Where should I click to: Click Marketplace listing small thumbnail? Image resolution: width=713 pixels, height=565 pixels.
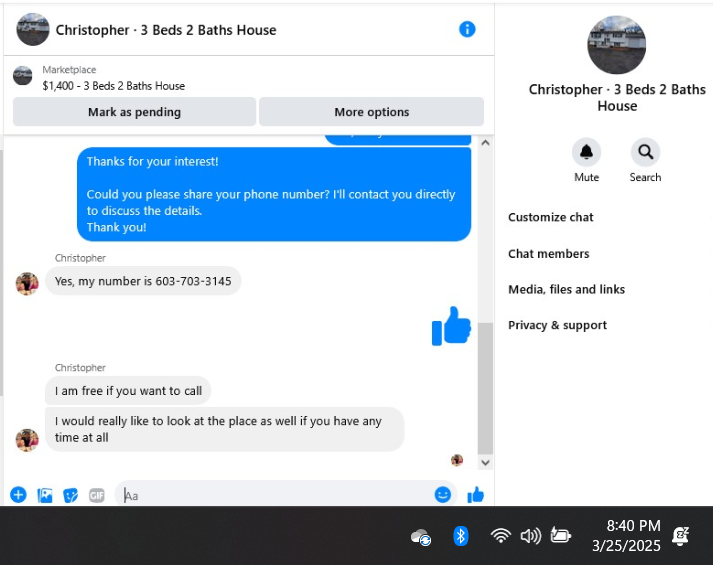click(23, 75)
